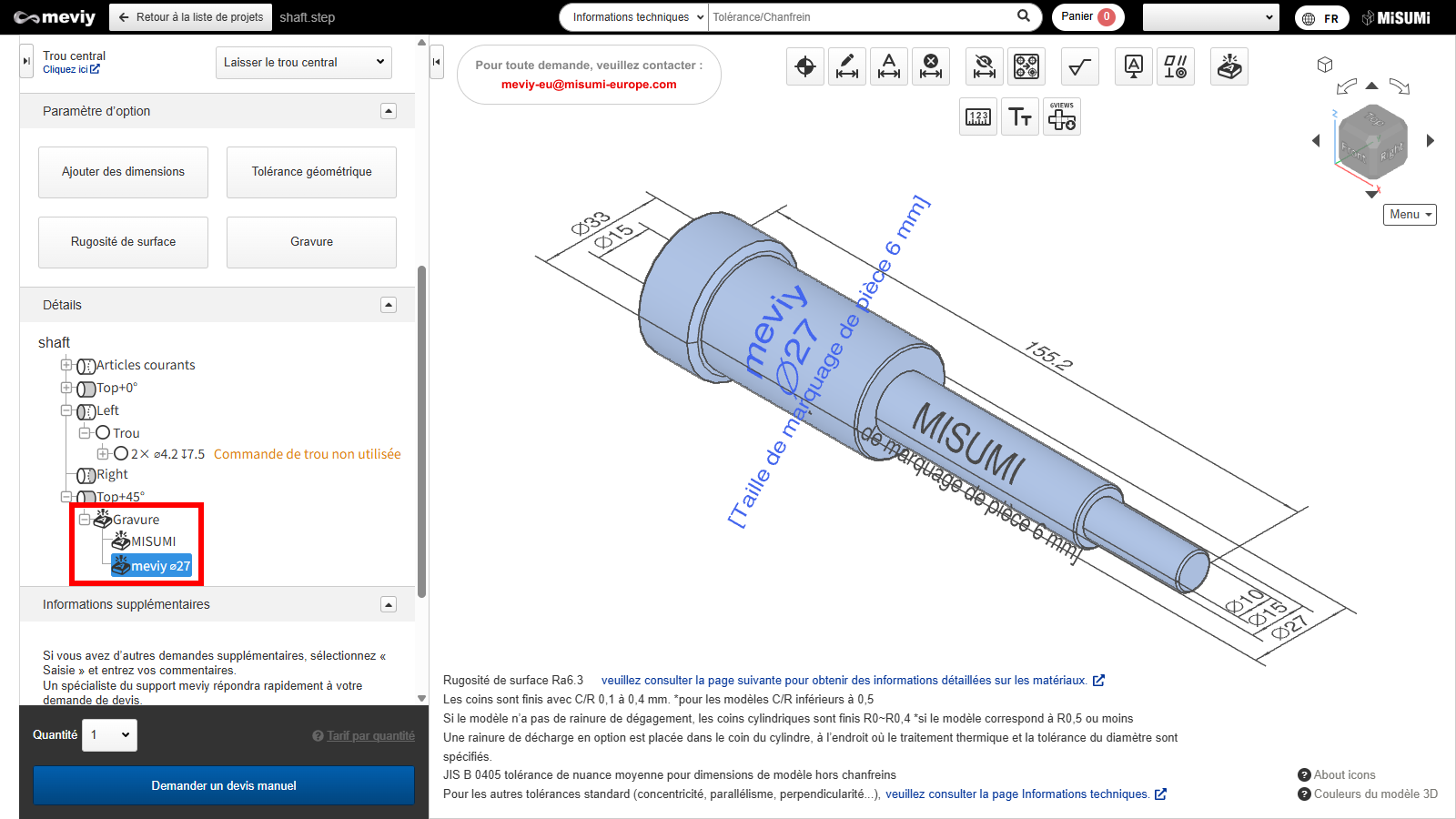Open the view cube Menu dropdown
The image size is (1456, 819).
1410,215
